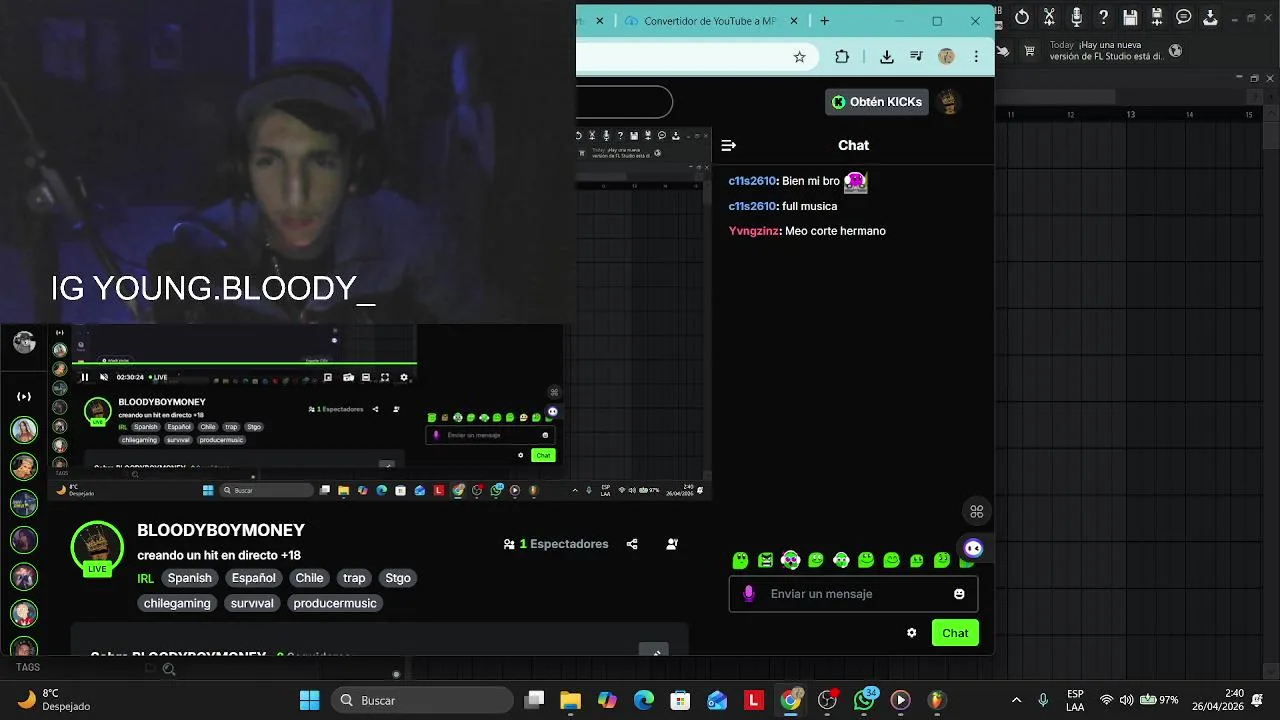
Task: Bookmark this page with the Chrome star icon
Action: coord(799,57)
